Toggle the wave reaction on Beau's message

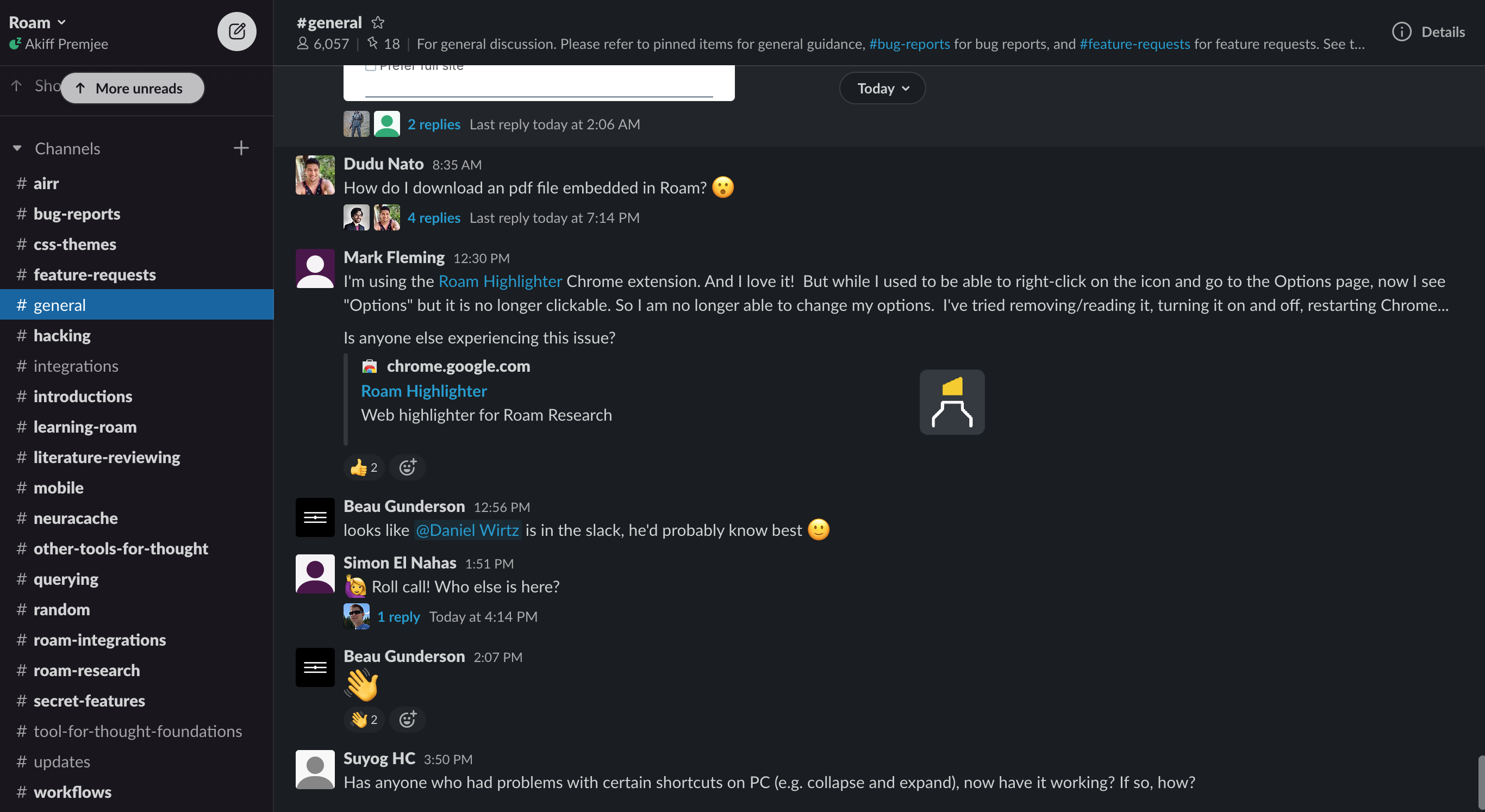pyautogui.click(x=363, y=719)
